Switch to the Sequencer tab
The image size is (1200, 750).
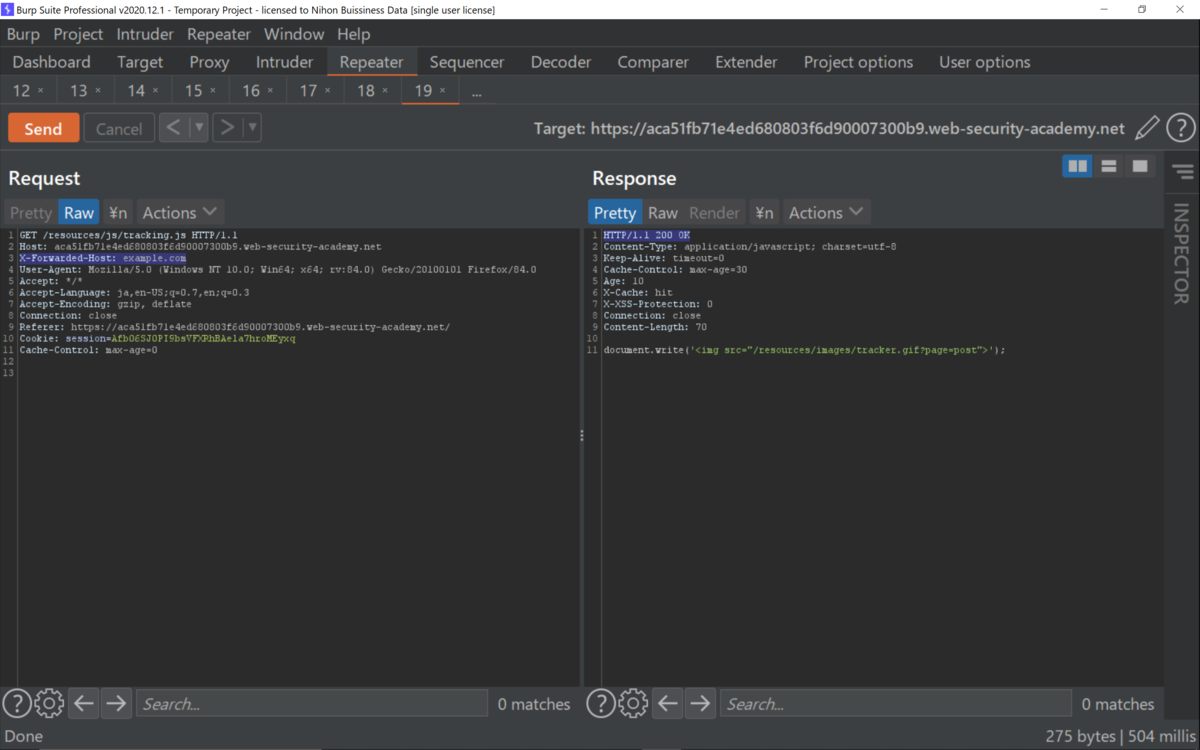[x=467, y=62]
